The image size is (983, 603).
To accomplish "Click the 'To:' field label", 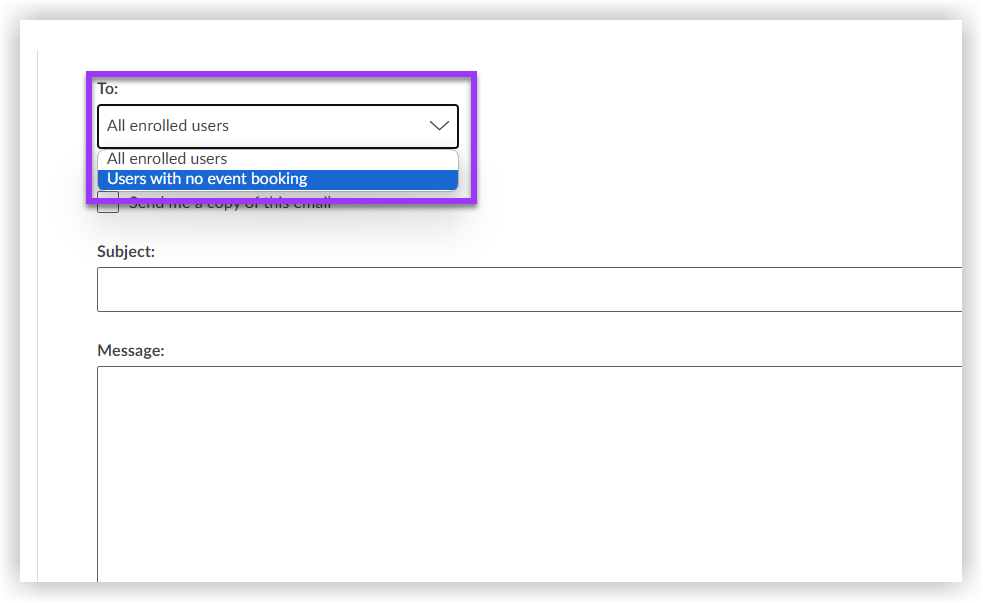I will 107,89.
